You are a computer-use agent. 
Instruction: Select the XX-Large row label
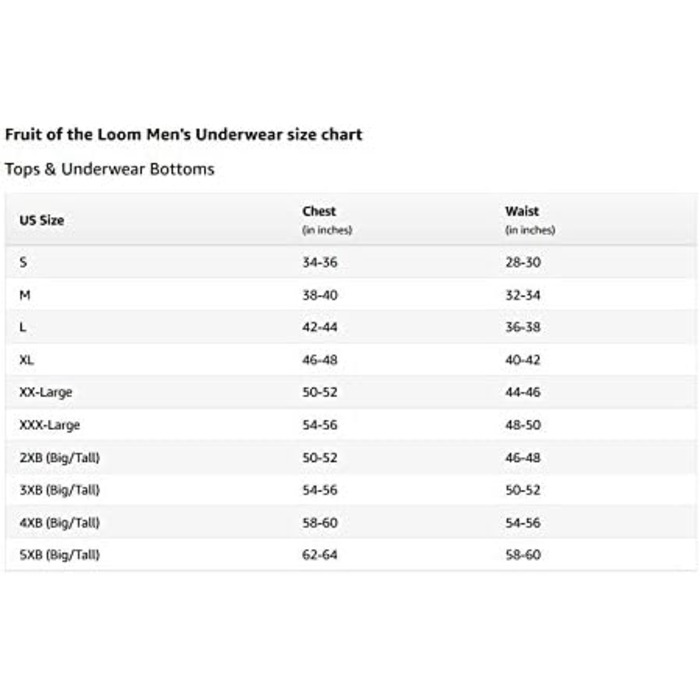click(x=46, y=393)
